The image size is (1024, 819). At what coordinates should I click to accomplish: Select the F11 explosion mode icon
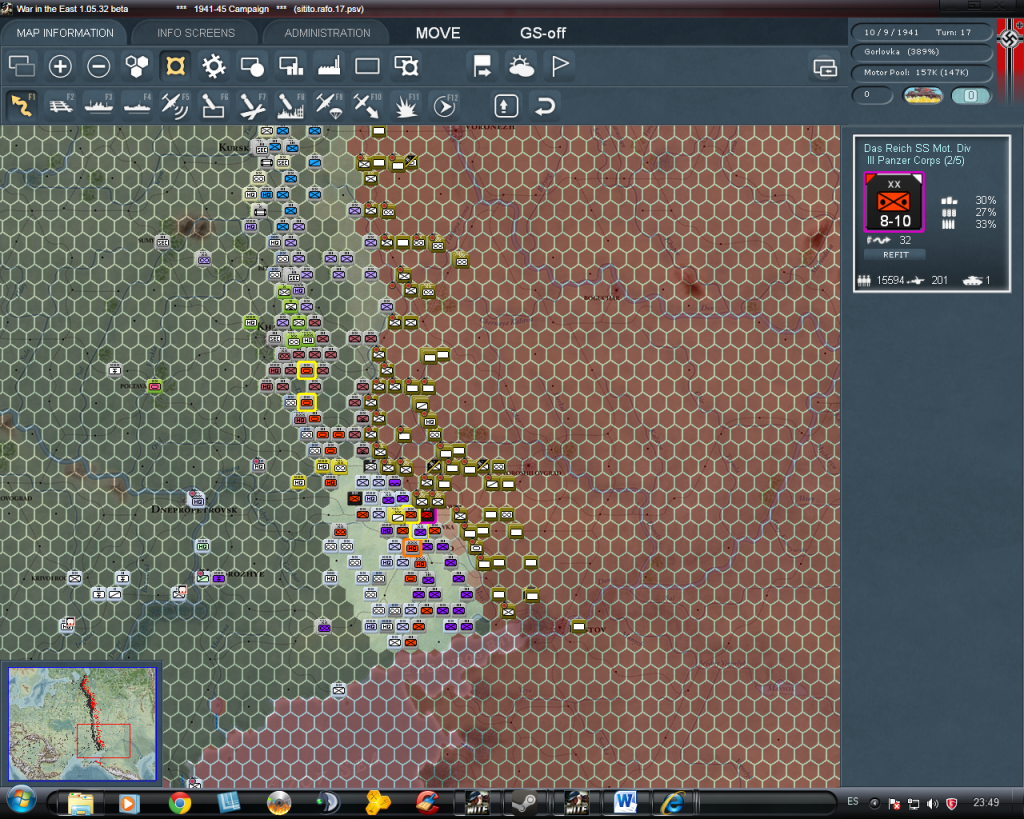point(406,105)
